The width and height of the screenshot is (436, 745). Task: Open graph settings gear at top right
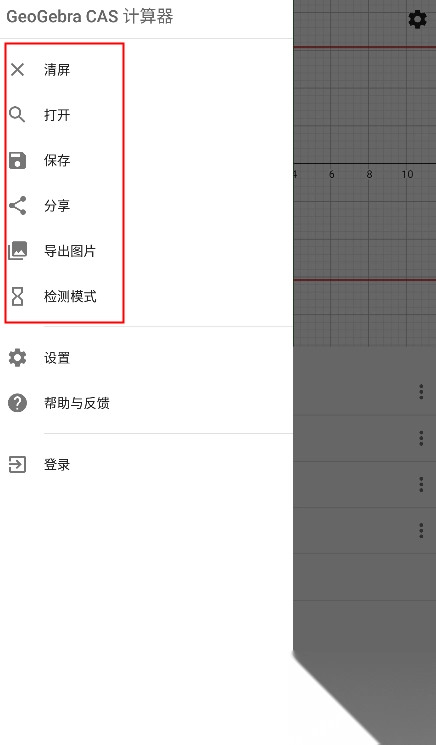click(x=417, y=19)
